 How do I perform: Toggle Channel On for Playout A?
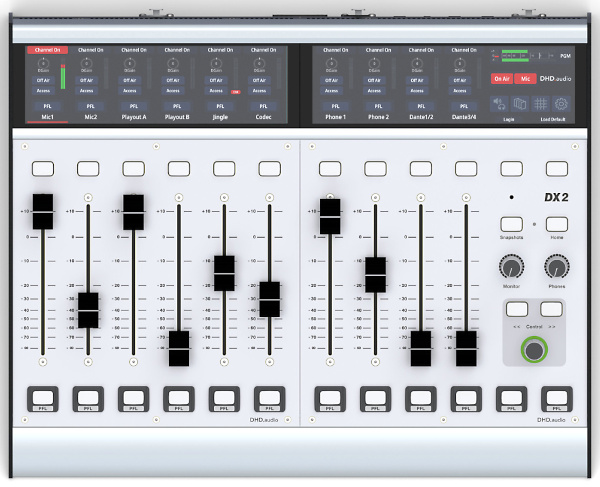[134, 50]
